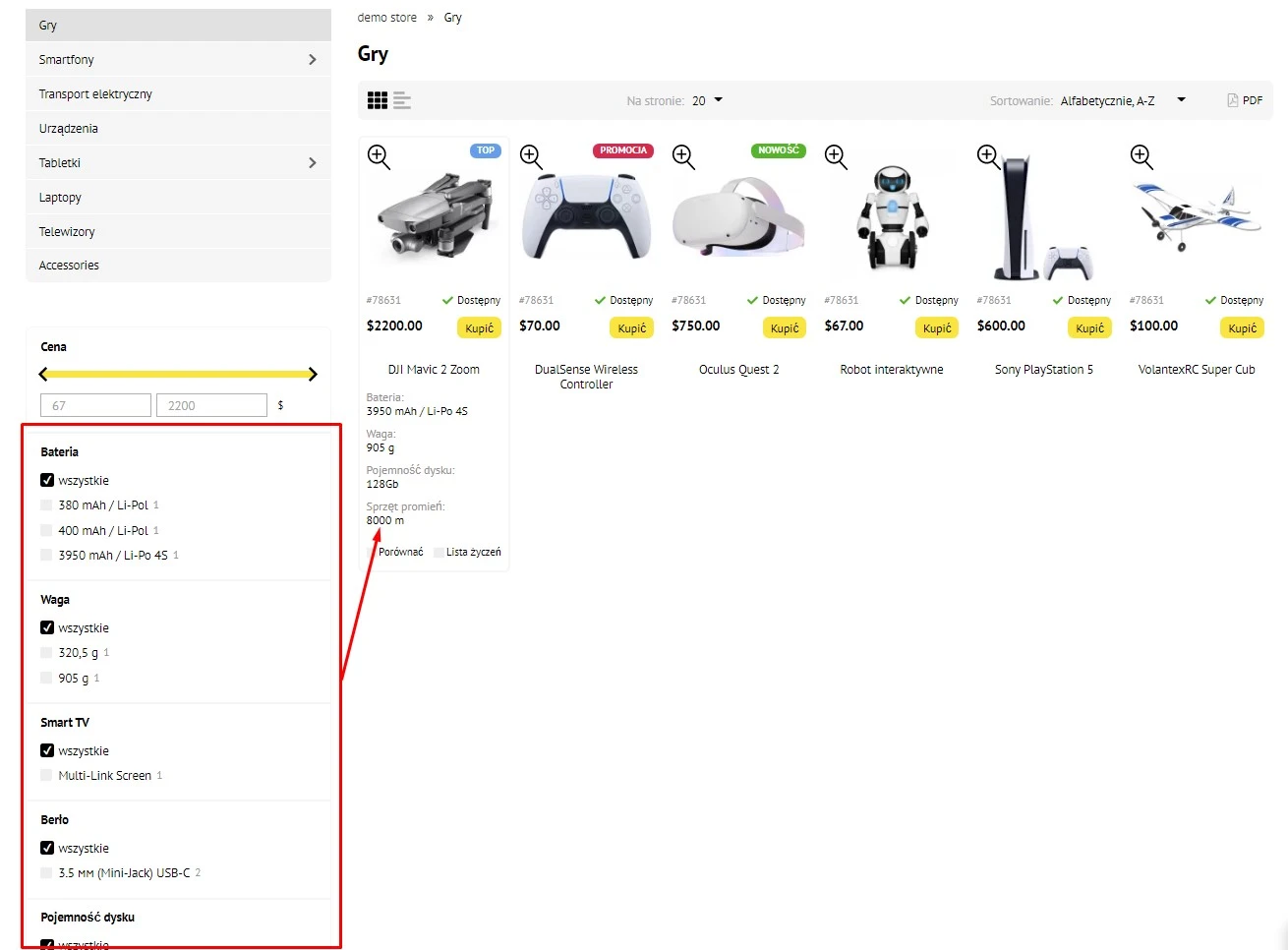This screenshot has height=950, width=1288.
Task: Open the Alfabetycznie A-Z sorting dropdown
Action: (1121, 99)
